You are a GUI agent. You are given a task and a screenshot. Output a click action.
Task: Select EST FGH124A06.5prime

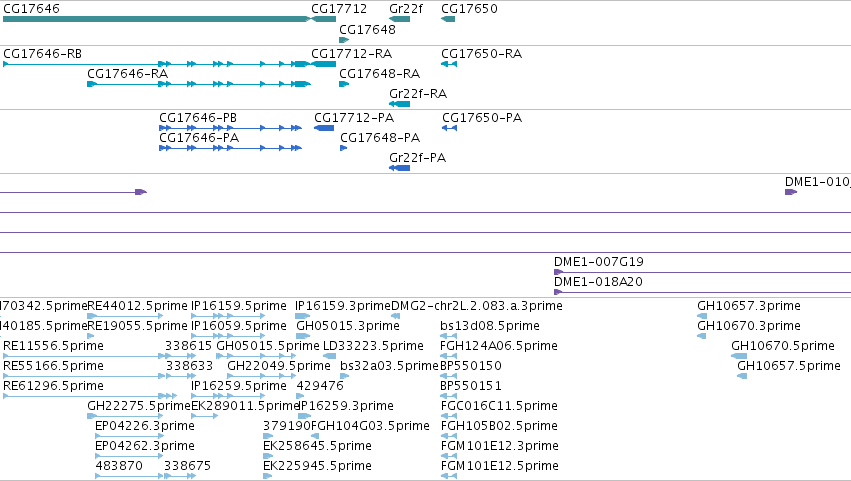click(499, 346)
